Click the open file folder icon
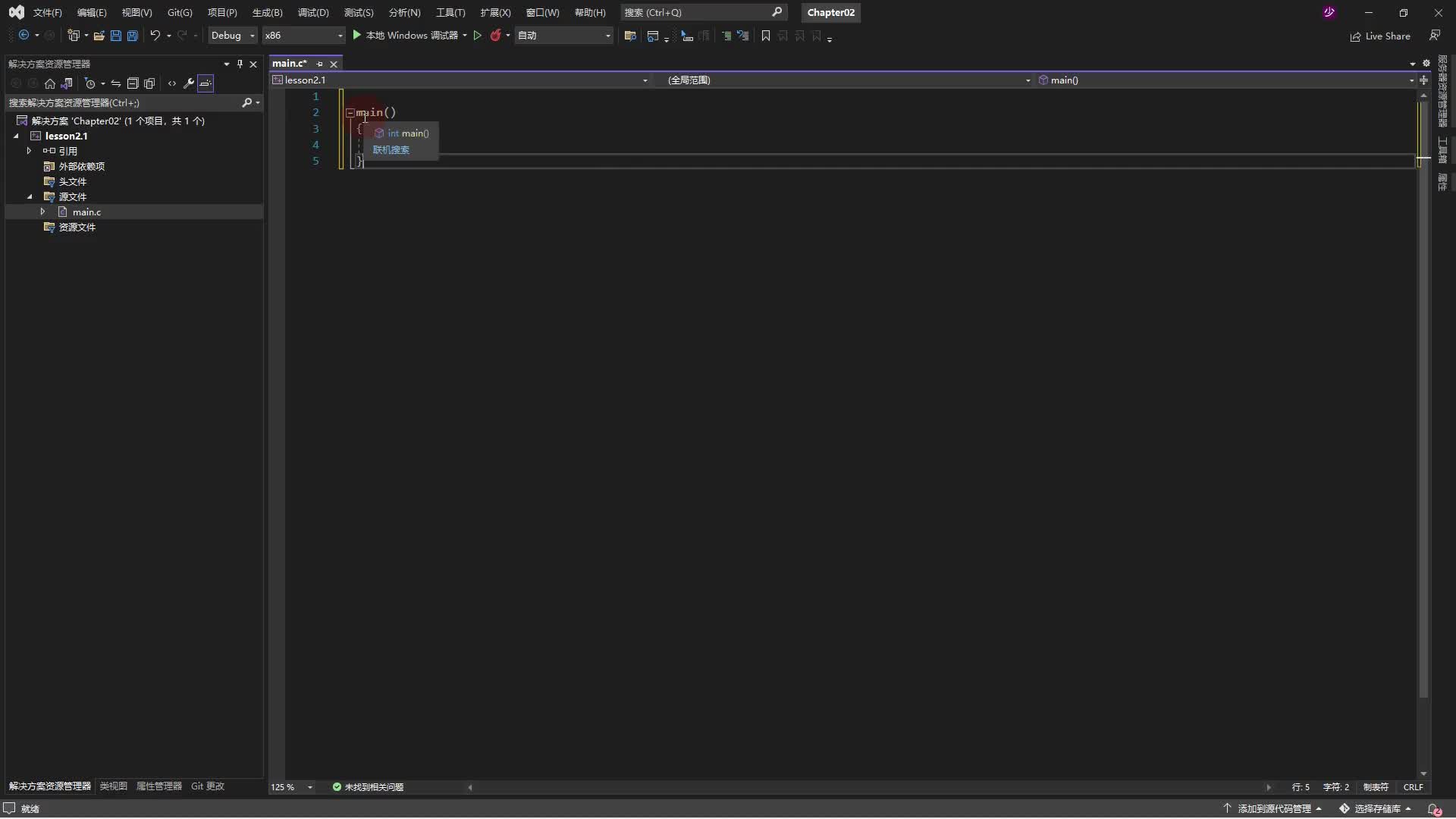The image size is (1456, 819). coord(99,36)
